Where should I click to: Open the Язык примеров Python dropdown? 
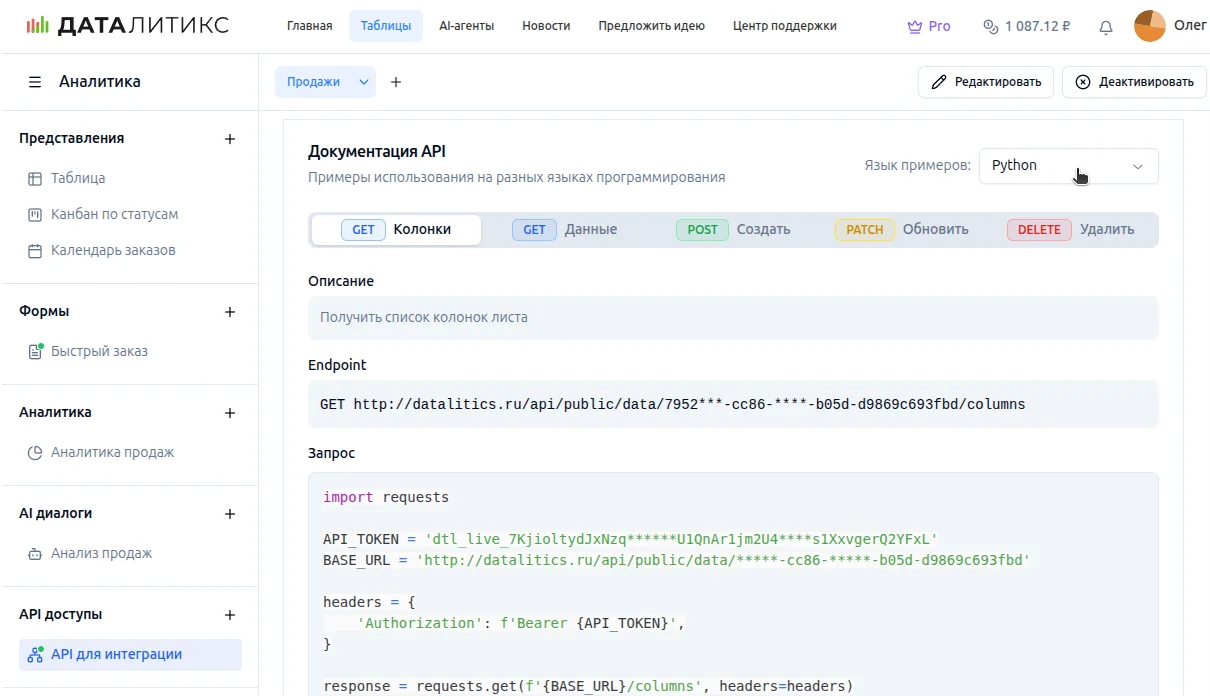click(1068, 166)
